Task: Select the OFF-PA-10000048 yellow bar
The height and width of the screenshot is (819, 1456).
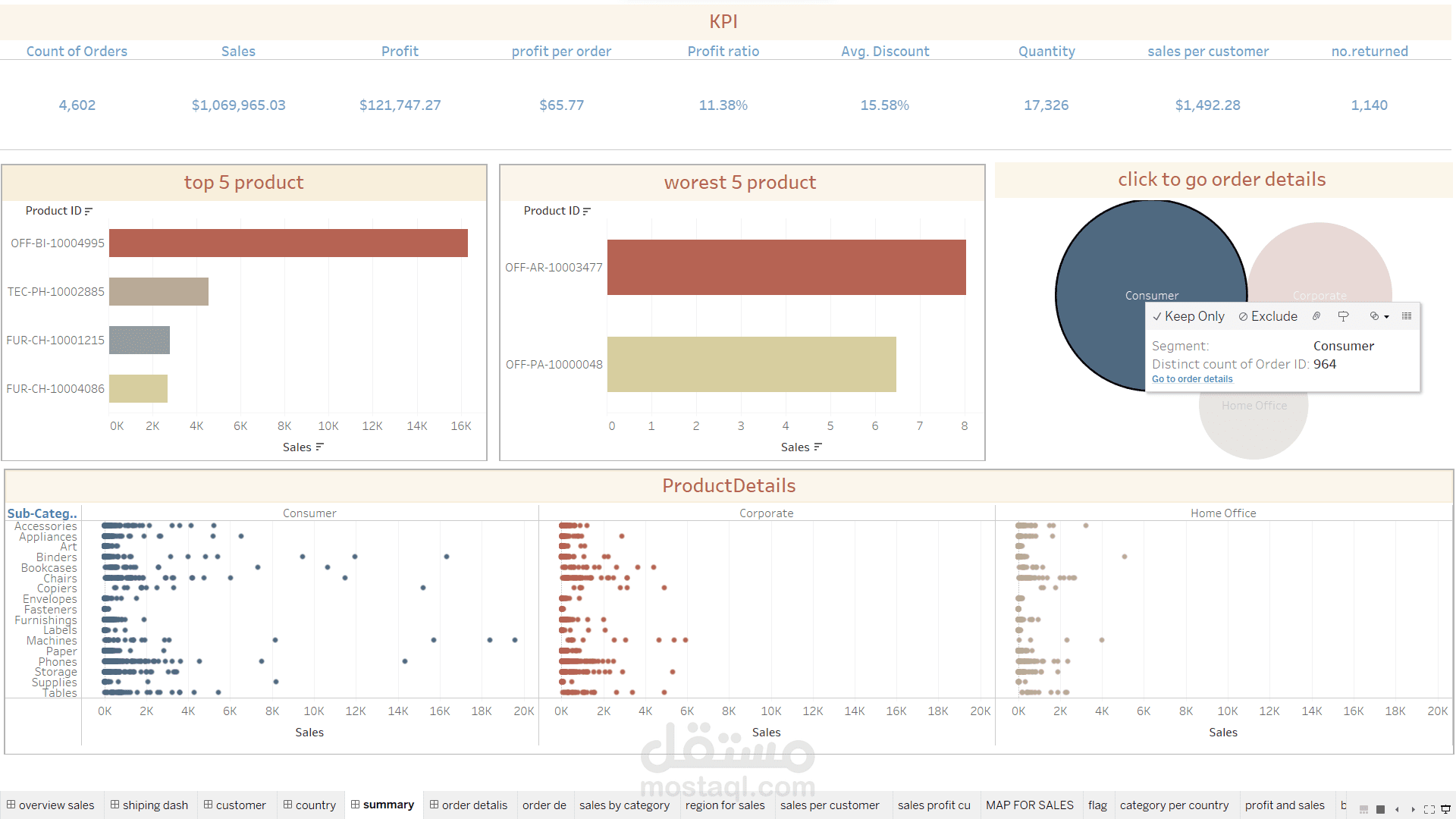Action: click(x=752, y=364)
